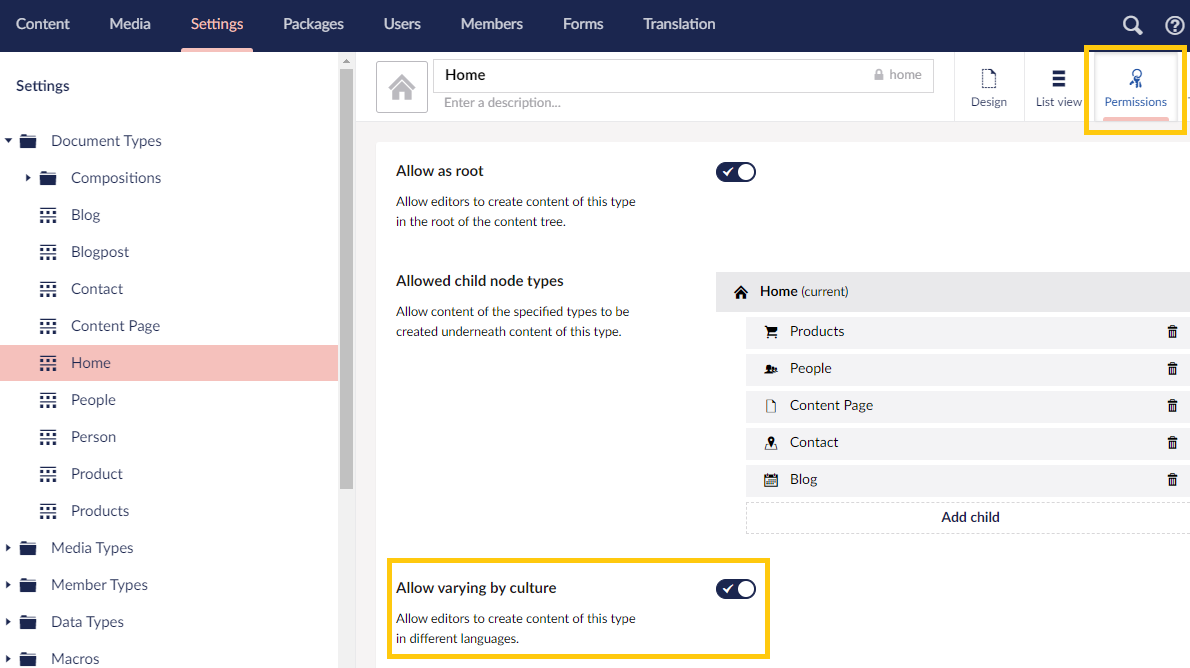Select the Person document type
The width and height of the screenshot is (1190, 668).
click(93, 436)
